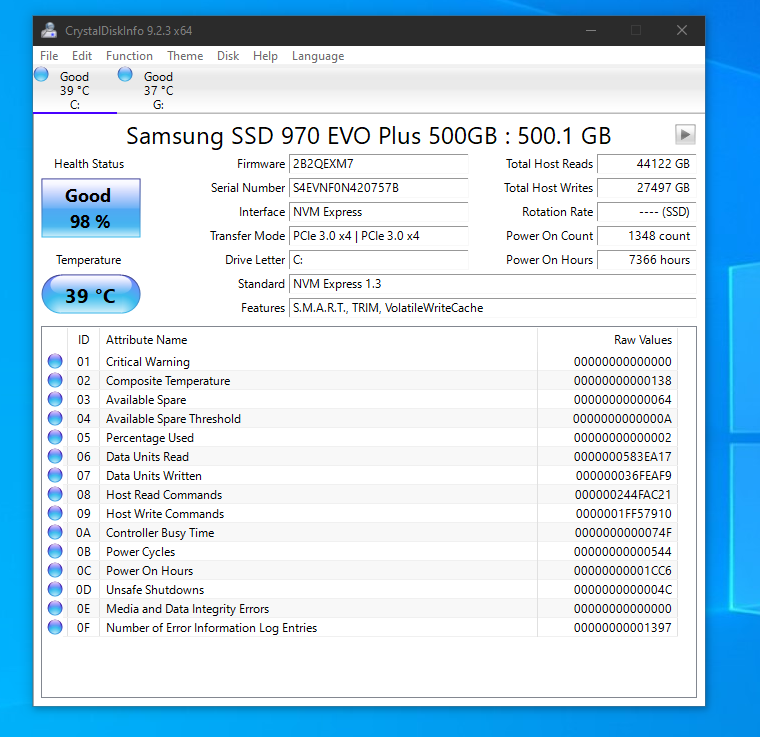Switch to the G: disk tab text
This screenshot has height=737, width=760.
pyautogui.click(x=158, y=91)
